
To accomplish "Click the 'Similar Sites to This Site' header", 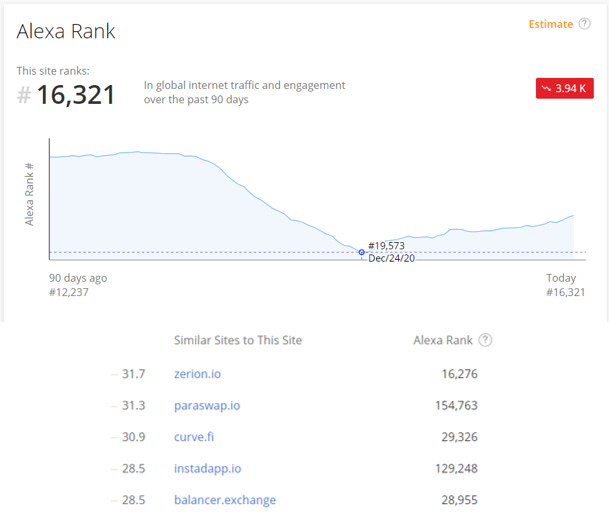I will (x=238, y=340).
